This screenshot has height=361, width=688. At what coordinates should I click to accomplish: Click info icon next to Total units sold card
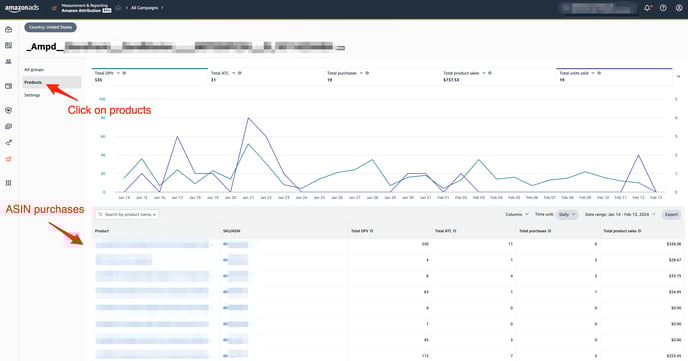click(599, 73)
